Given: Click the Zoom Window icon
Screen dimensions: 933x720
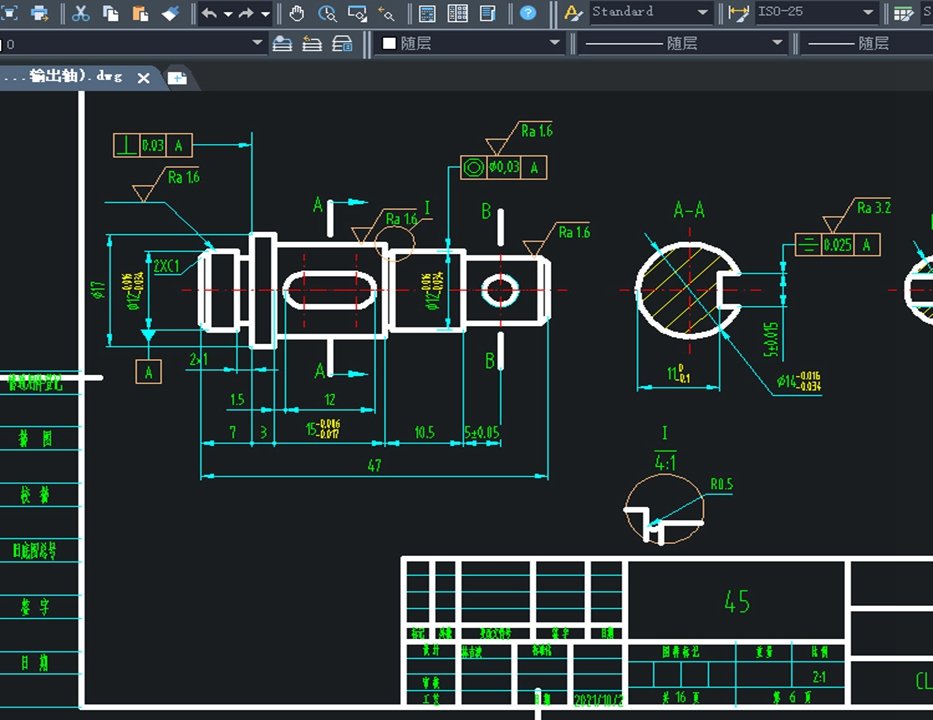Looking at the screenshot, I should click(x=356, y=12).
